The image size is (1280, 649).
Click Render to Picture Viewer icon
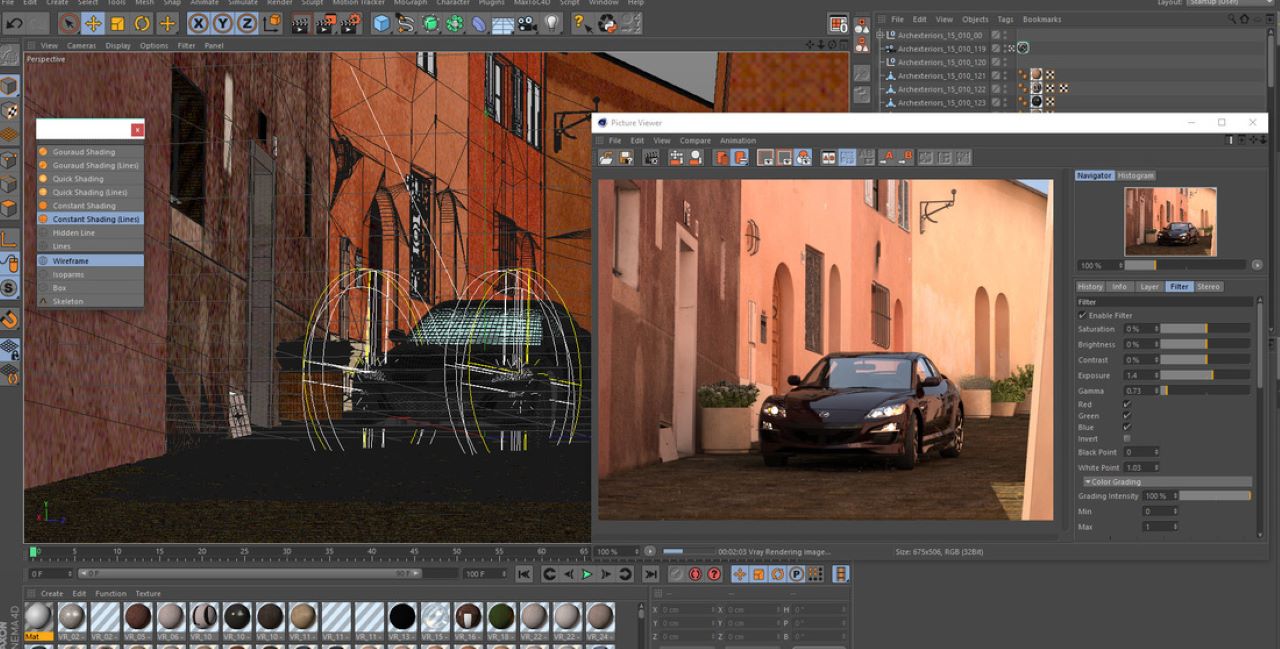[325, 23]
